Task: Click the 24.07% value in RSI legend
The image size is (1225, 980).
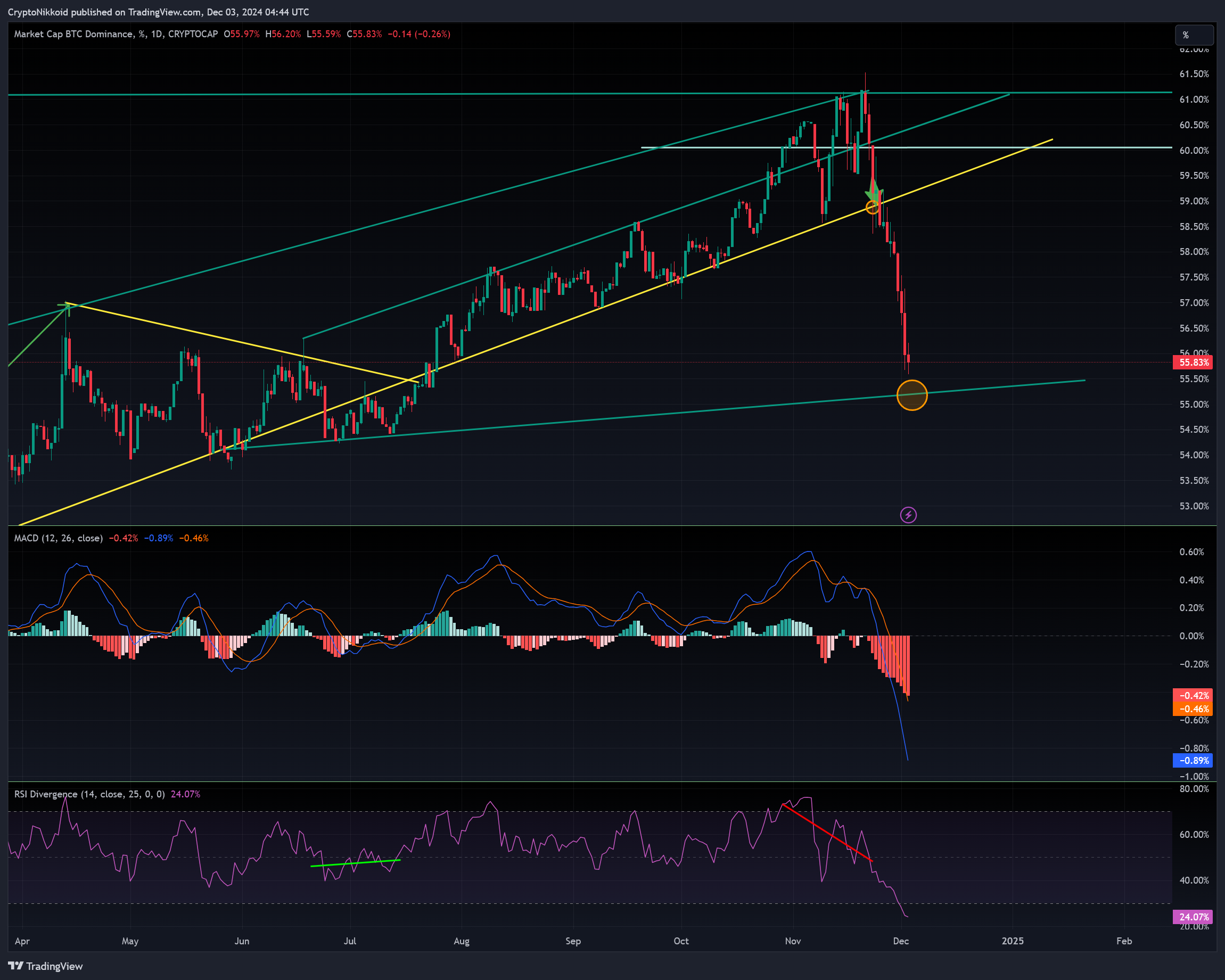Action: pyautogui.click(x=185, y=794)
